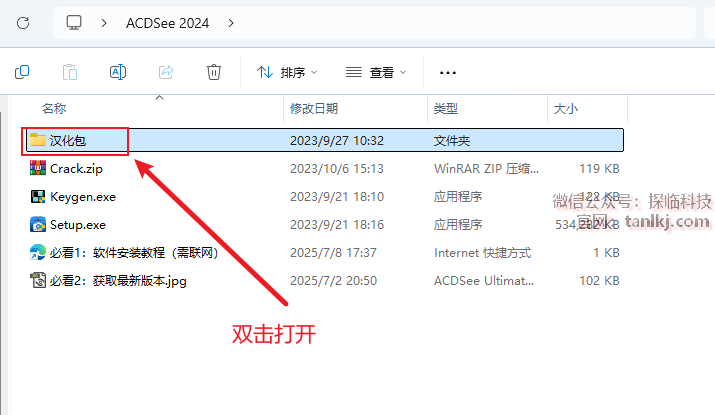Sort by the 类型 column header

click(446, 109)
